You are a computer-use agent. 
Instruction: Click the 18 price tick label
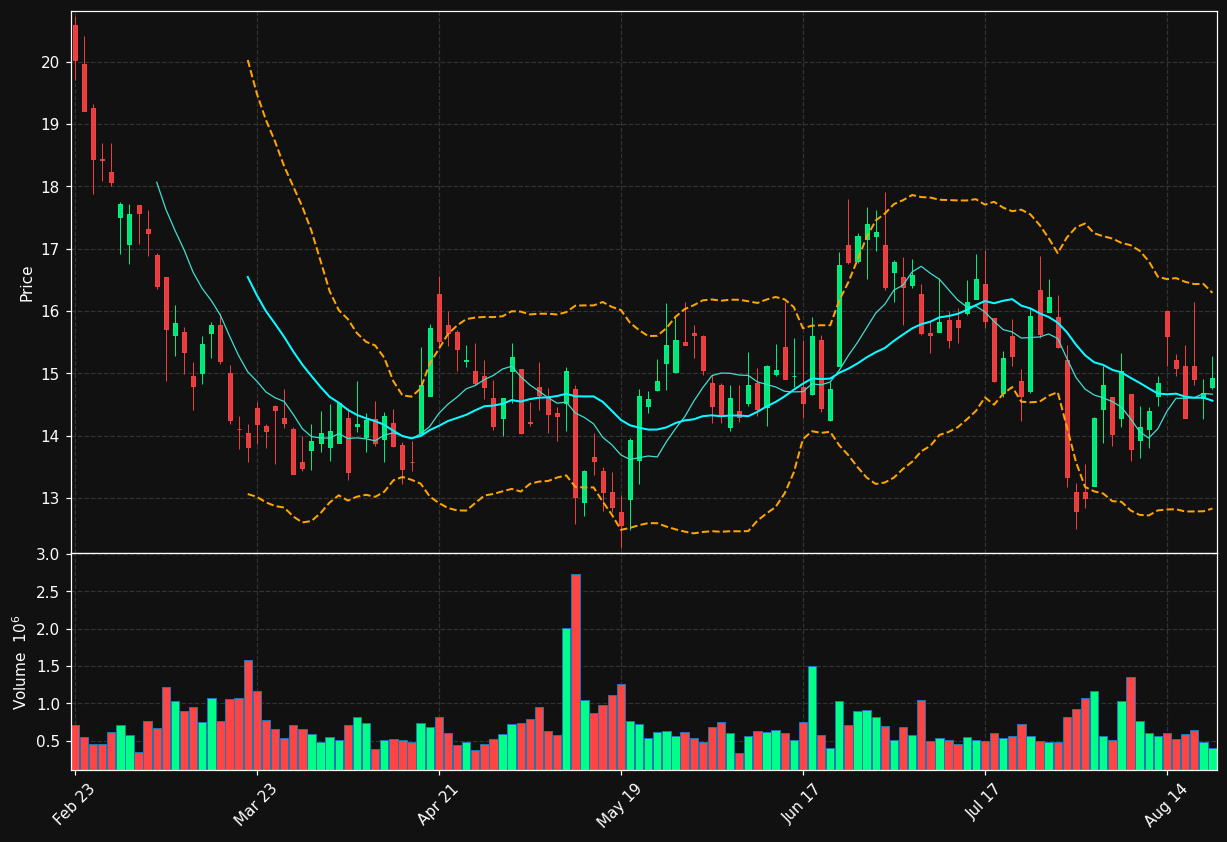click(x=51, y=187)
